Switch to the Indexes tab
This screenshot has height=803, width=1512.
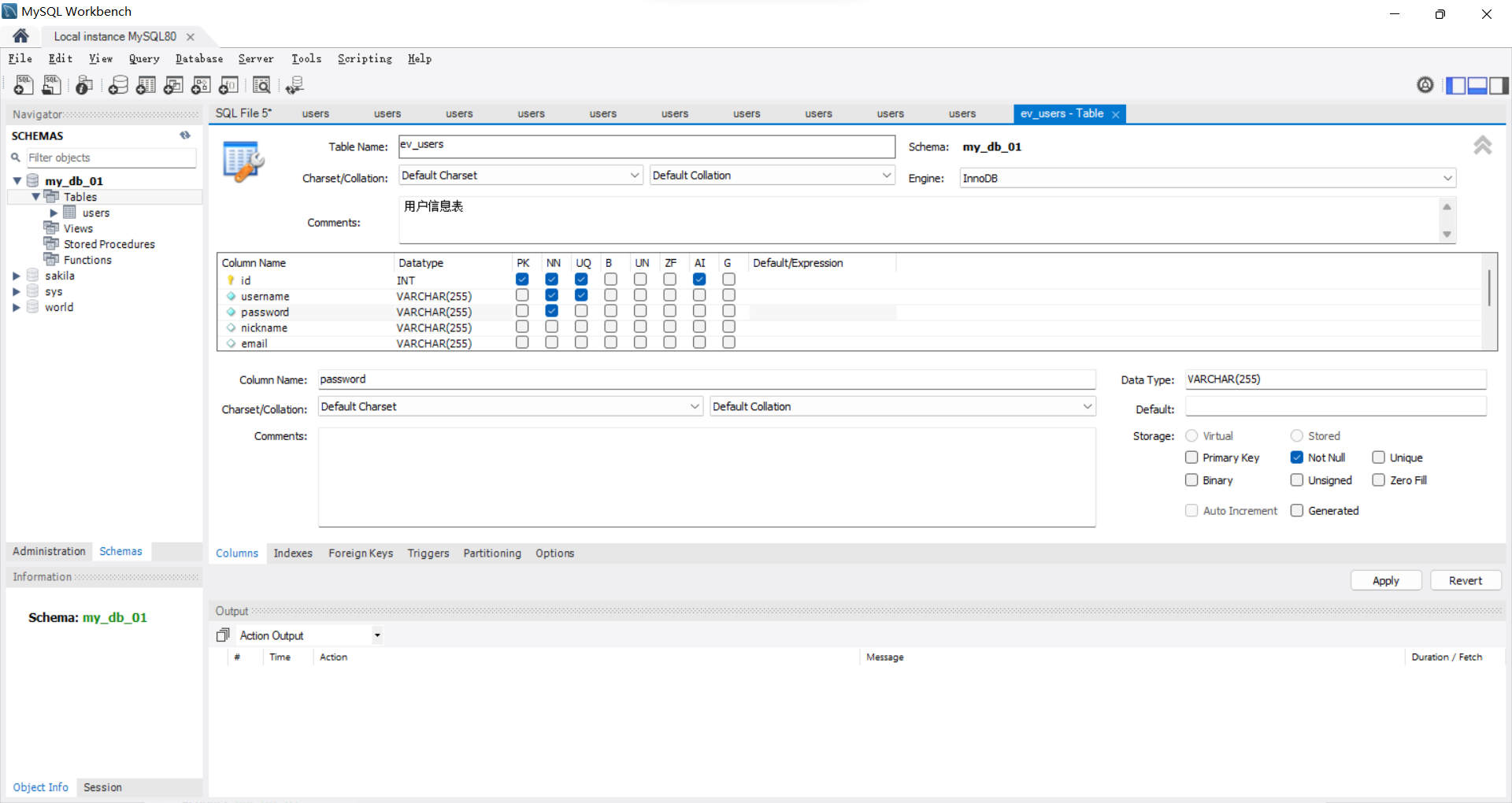pyautogui.click(x=293, y=553)
